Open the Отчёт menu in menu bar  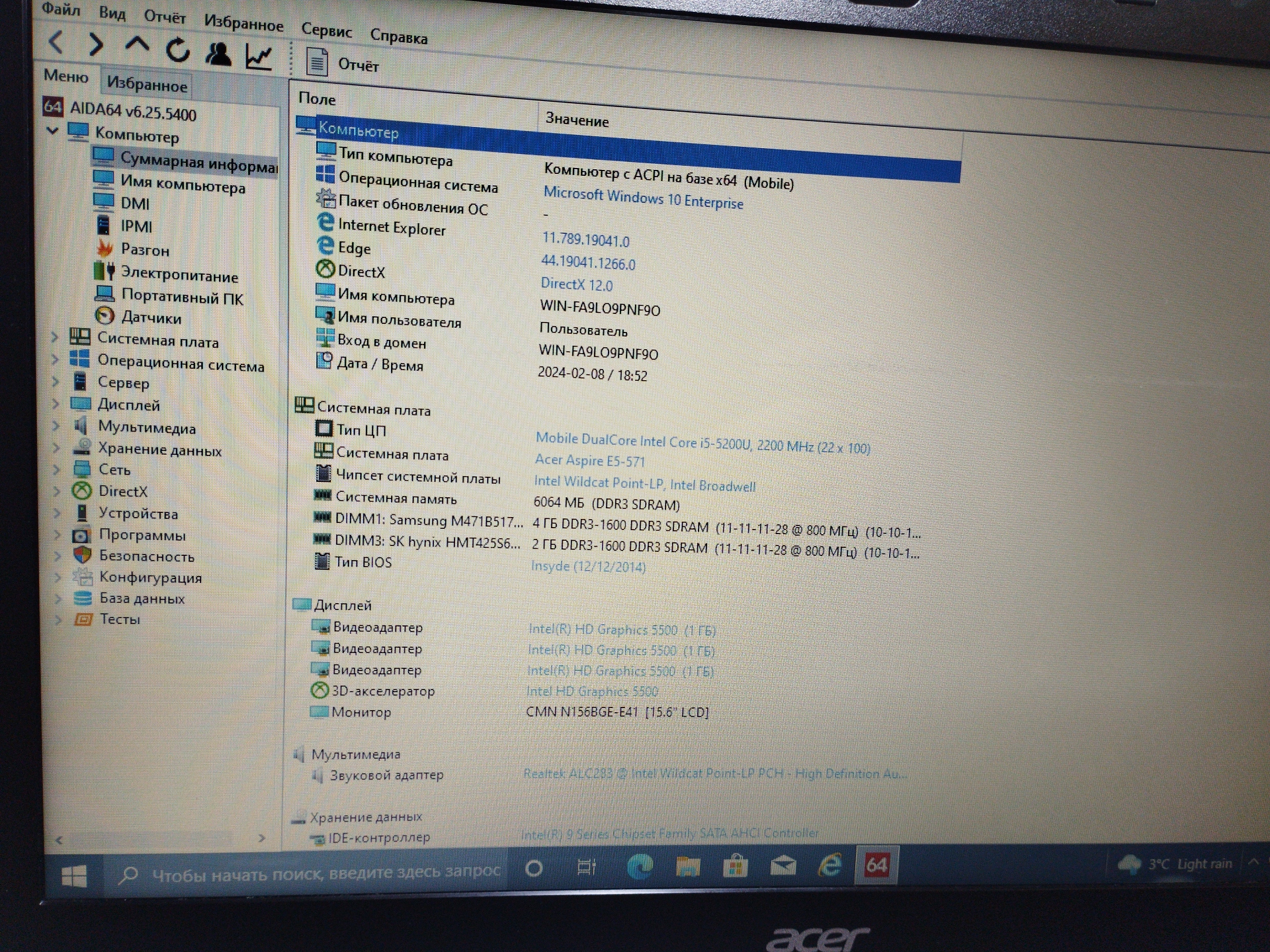point(165,17)
